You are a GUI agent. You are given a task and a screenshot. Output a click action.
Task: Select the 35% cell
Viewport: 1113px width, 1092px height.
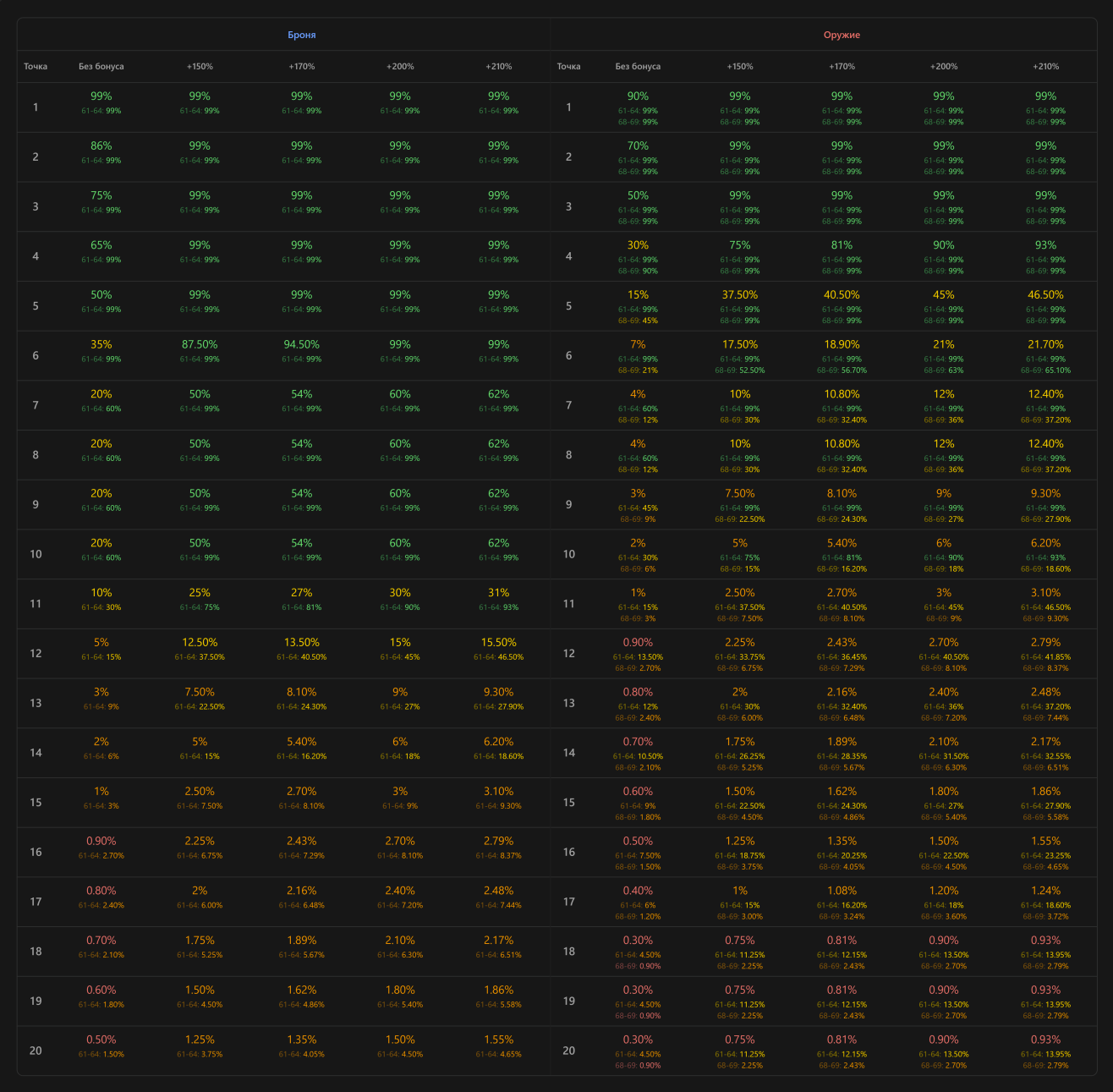point(101,345)
